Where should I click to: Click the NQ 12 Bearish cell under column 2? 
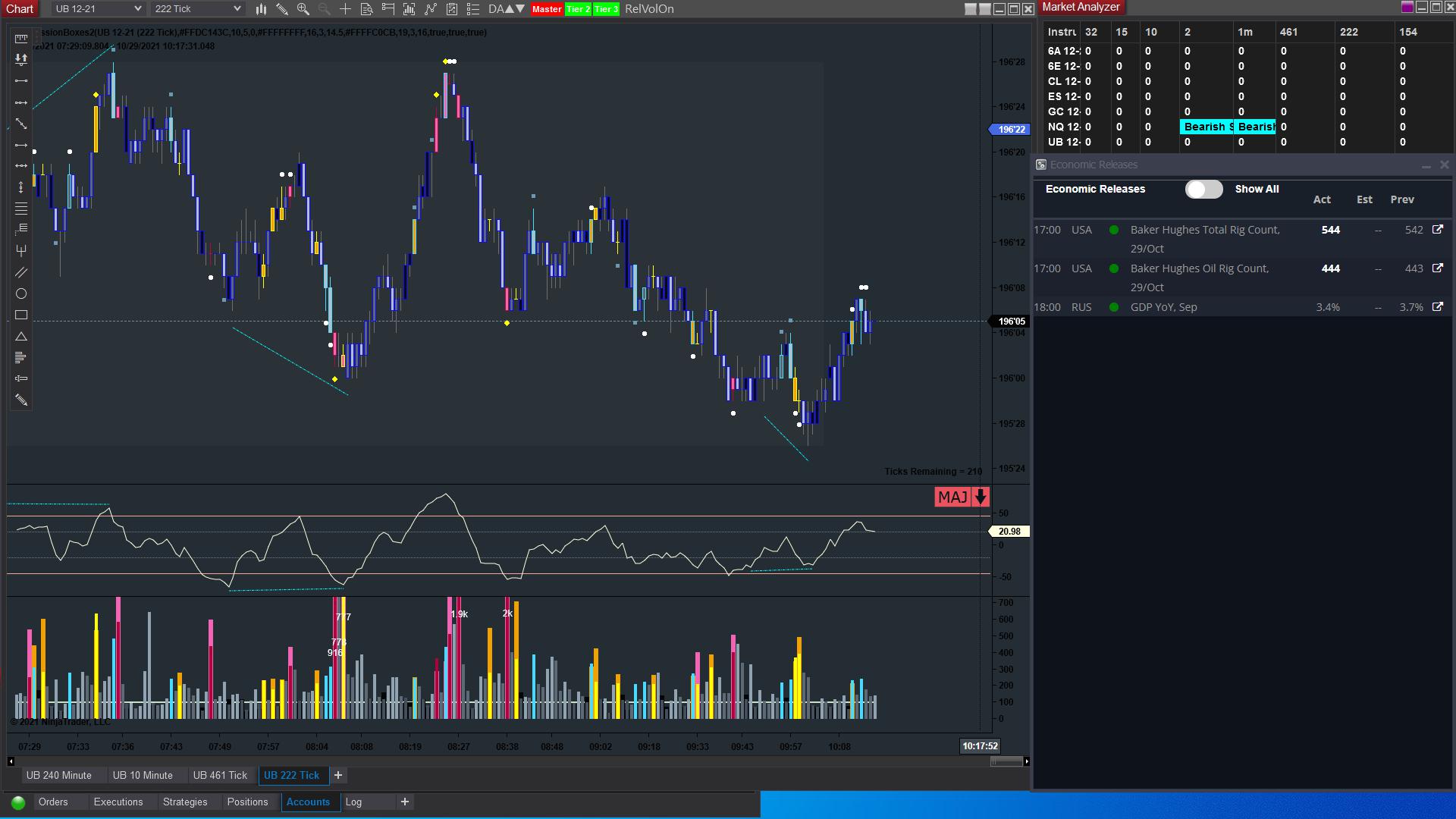1207,127
